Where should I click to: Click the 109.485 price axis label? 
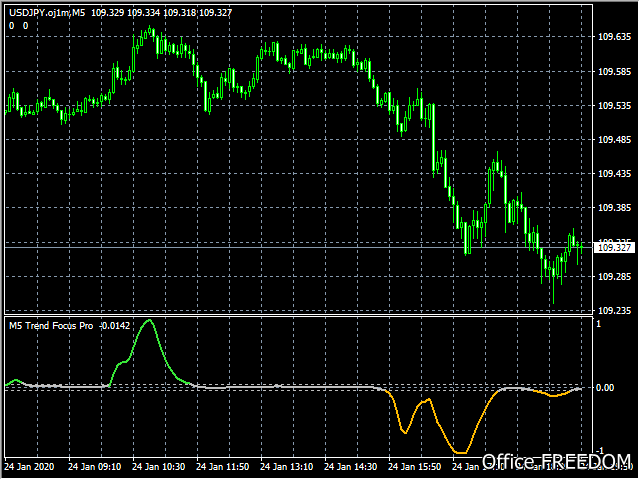(x=614, y=140)
